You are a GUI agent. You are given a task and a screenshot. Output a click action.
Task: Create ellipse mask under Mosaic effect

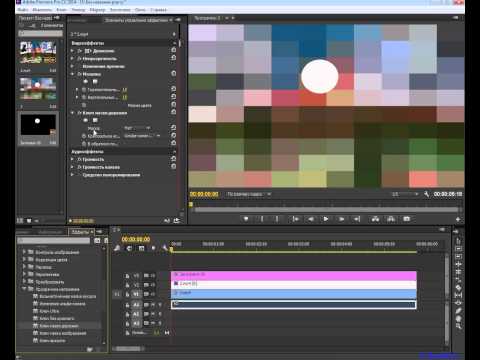[86, 81]
